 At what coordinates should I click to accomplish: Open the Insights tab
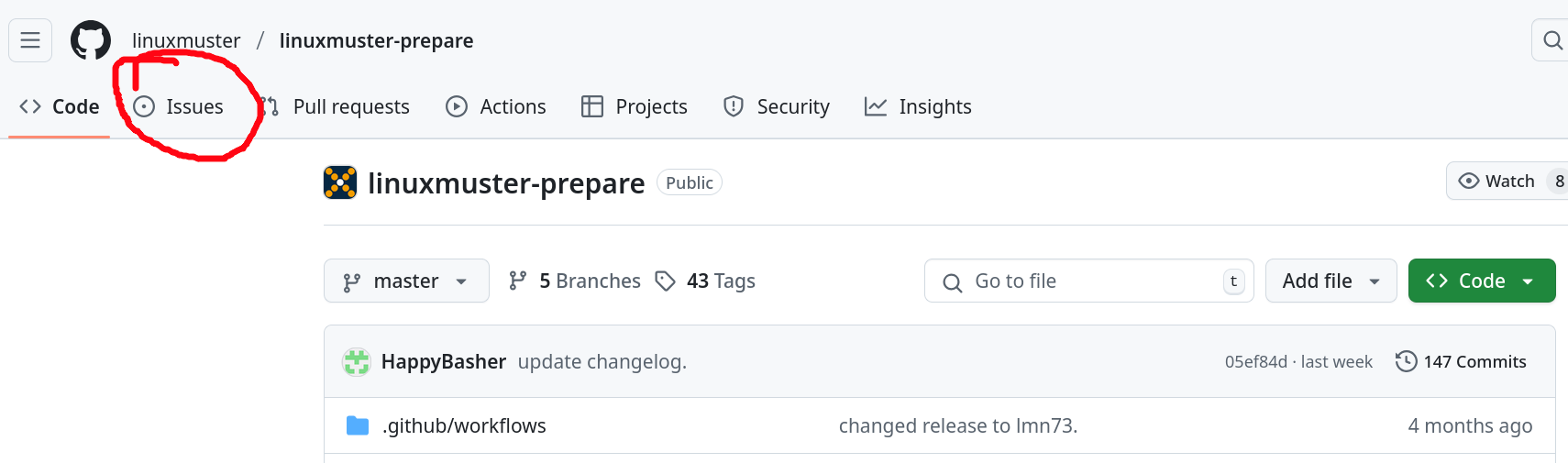point(918,106)
